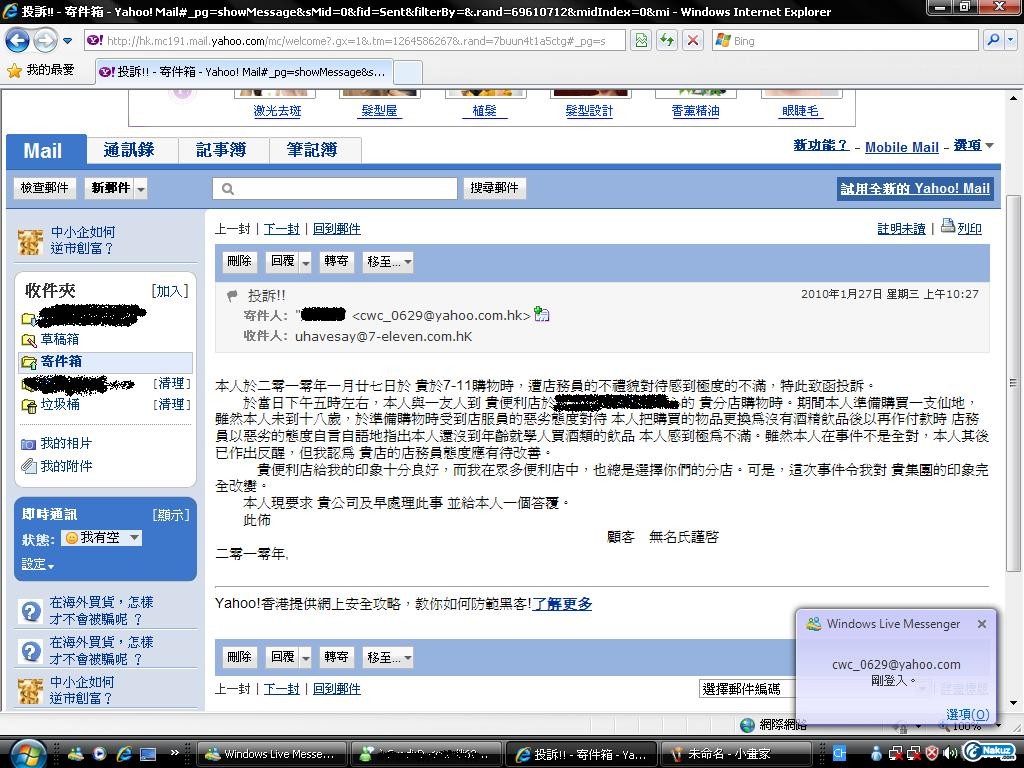The height and width of the screenshot is (768, 1024).
Task: Click the URL address bar
Action: click(x=355, y=40)
